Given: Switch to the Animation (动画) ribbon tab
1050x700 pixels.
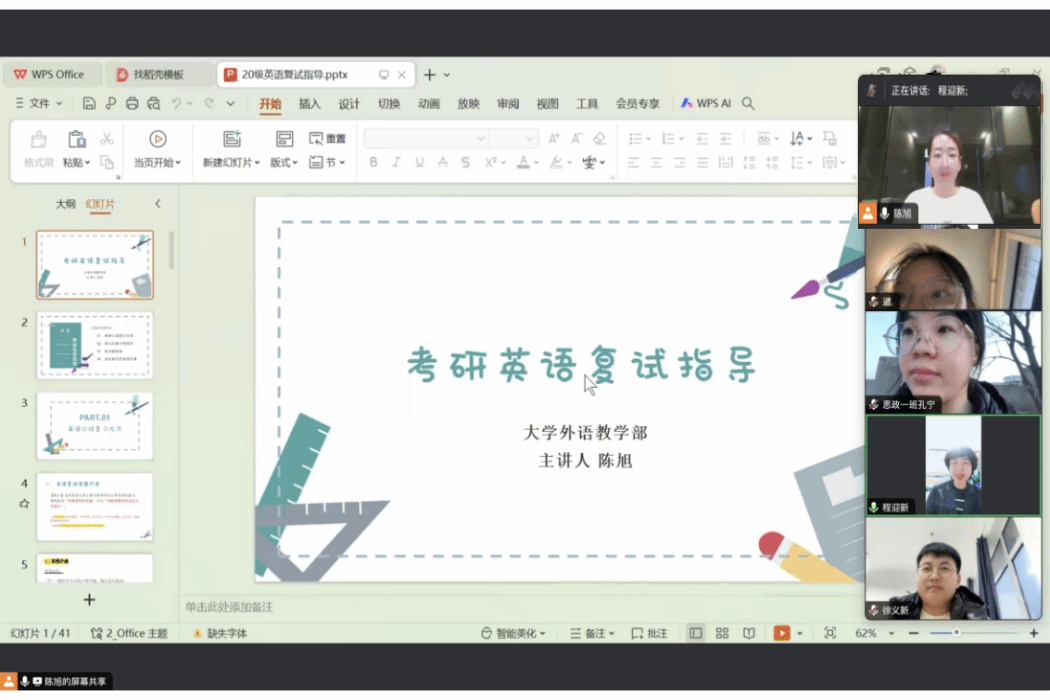Looking at the screenshot, I should point(429,103).
